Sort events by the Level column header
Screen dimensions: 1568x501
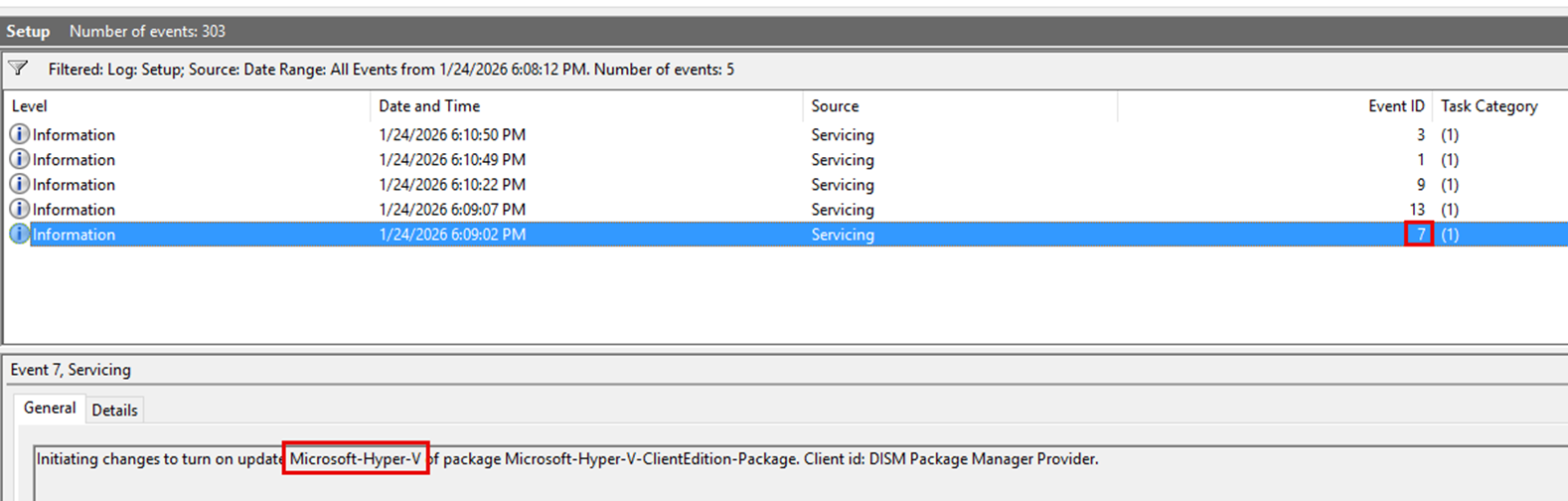[x=30, y=106]
